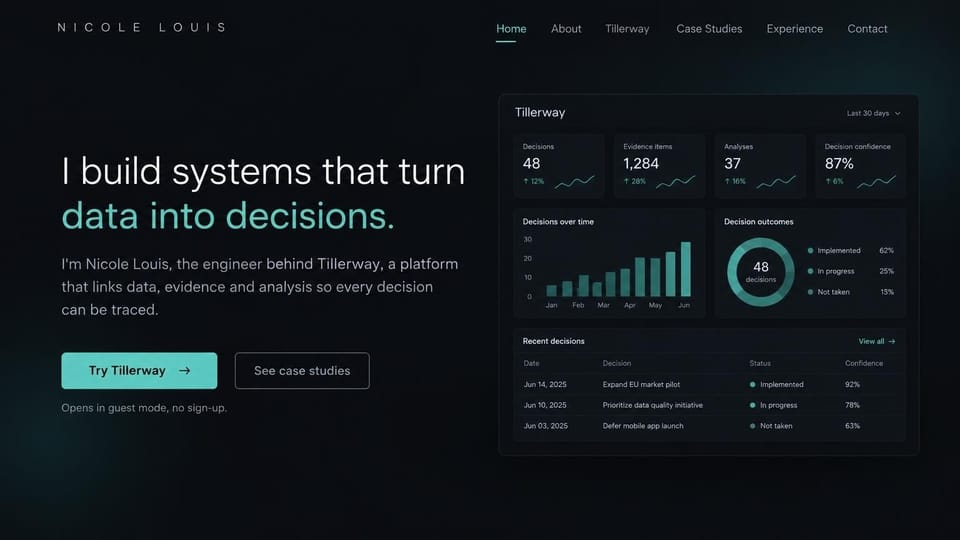Open Case Studies in navigation
This screenshot has width=960, height=540.
pos(709,29)
